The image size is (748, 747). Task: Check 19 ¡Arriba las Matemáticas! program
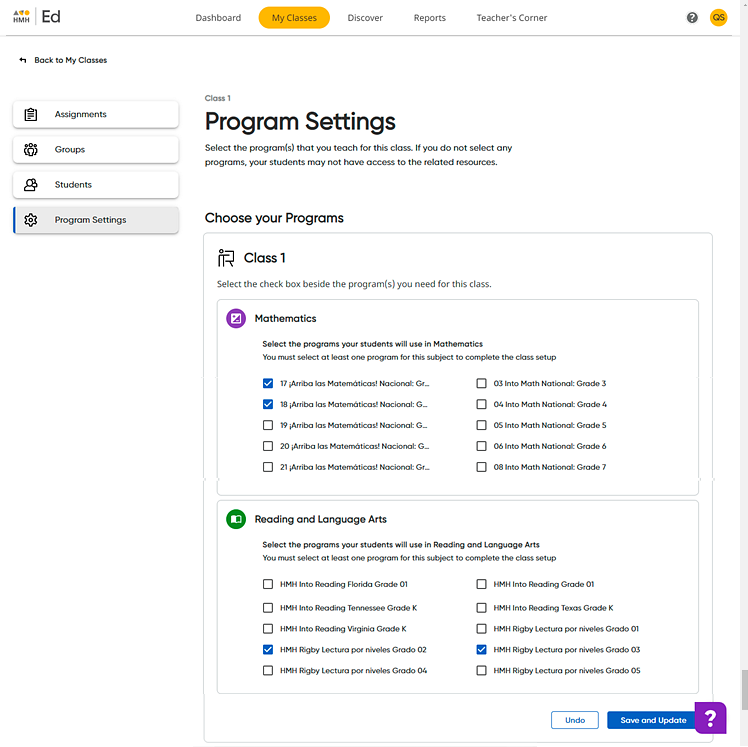click(x=268, y=425)
